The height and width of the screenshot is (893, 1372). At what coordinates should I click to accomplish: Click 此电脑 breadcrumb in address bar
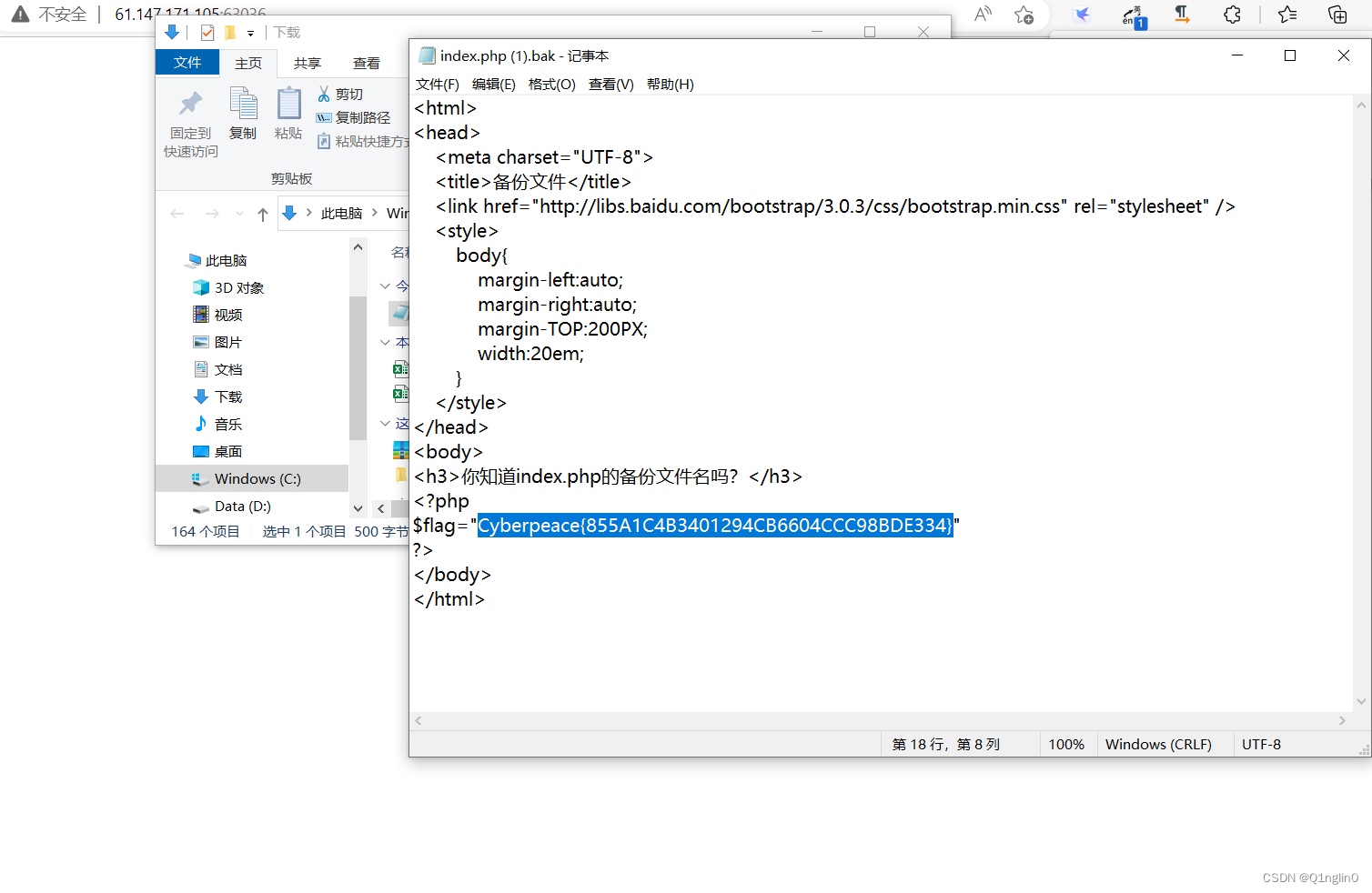(341, 213)
